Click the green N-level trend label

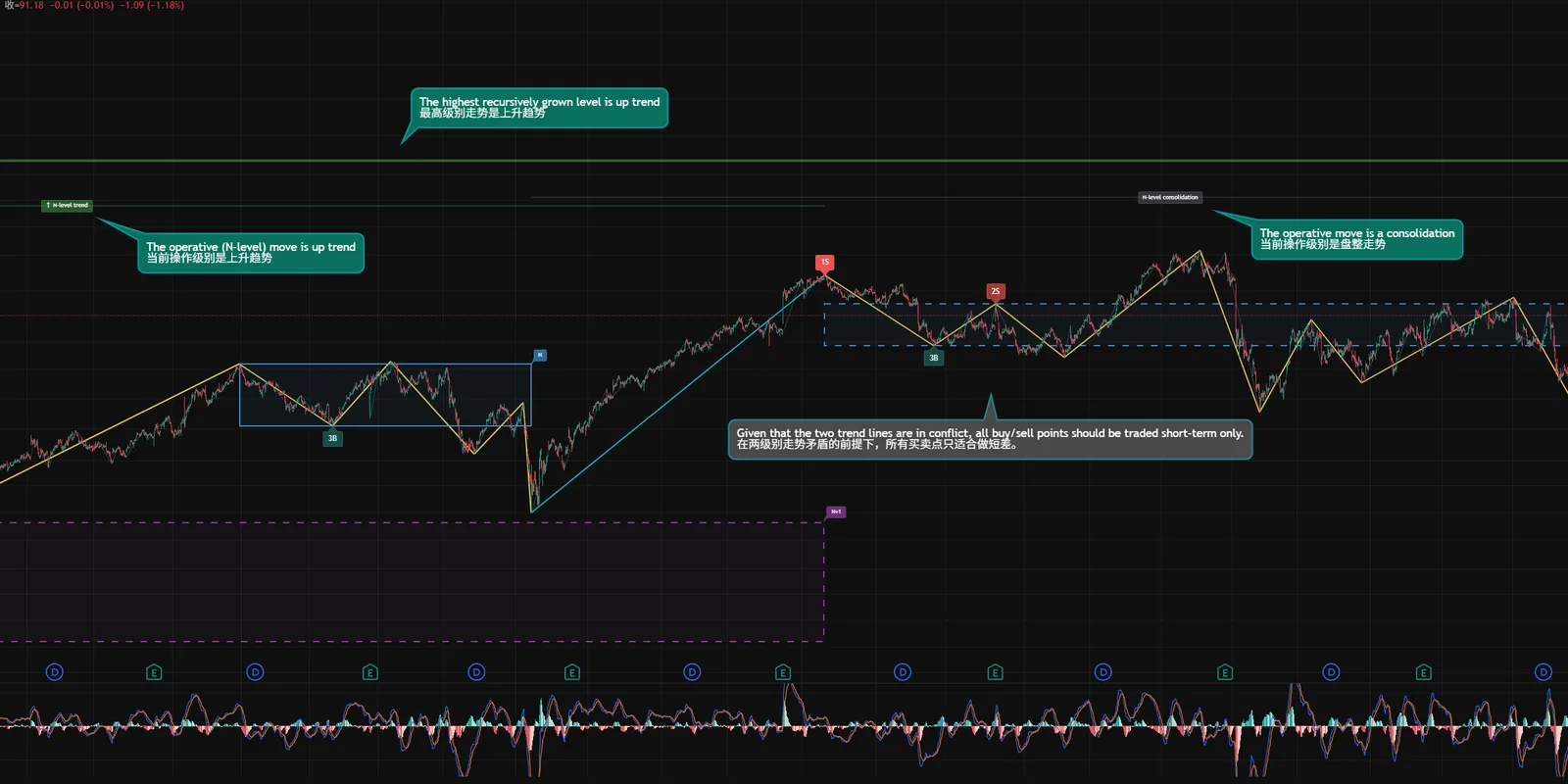[x=67, y=205]
